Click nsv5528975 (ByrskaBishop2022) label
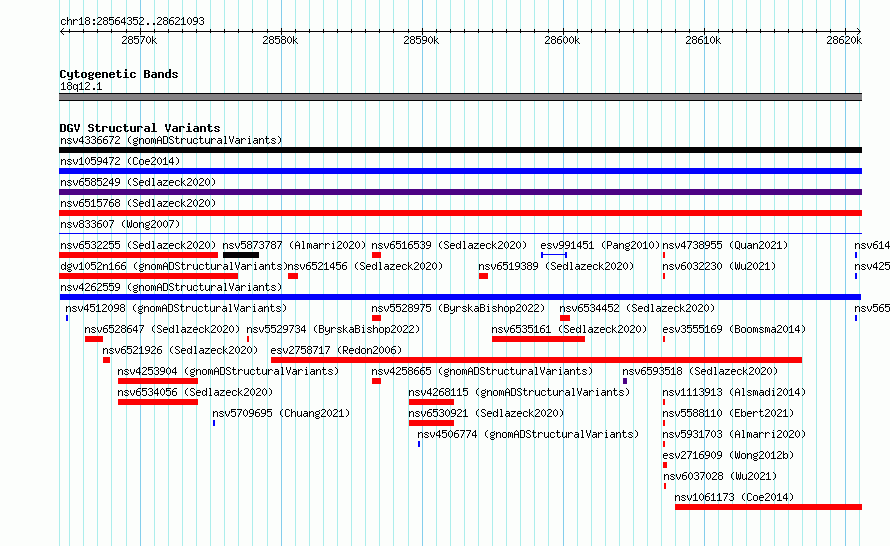The image size is (890, 546). pyautogui.click(x=458, y=308)
